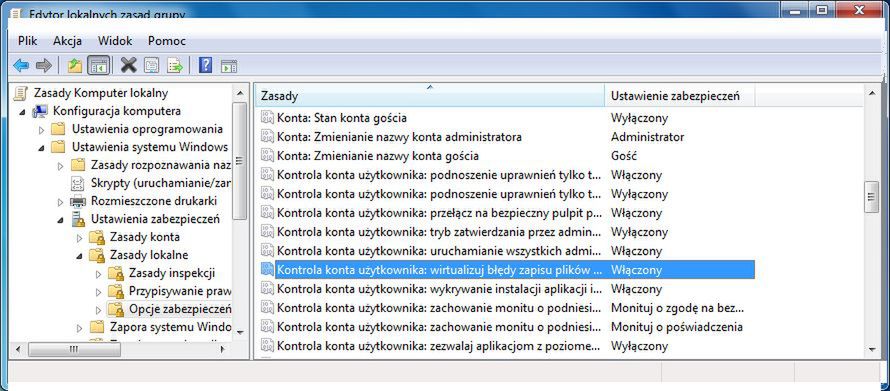Click Monituj o poświadczenia setting value
Viewport: 890px width, 391px height.
click(x=677, y=327)
